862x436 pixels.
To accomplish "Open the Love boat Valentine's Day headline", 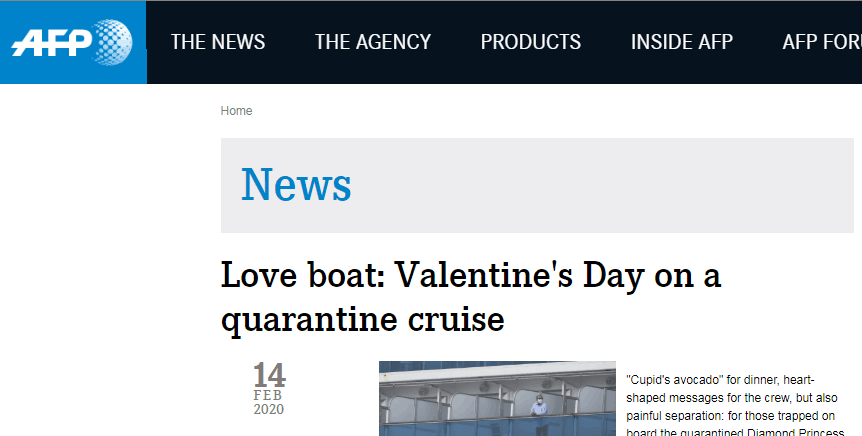I will click(x=471, y=297).
